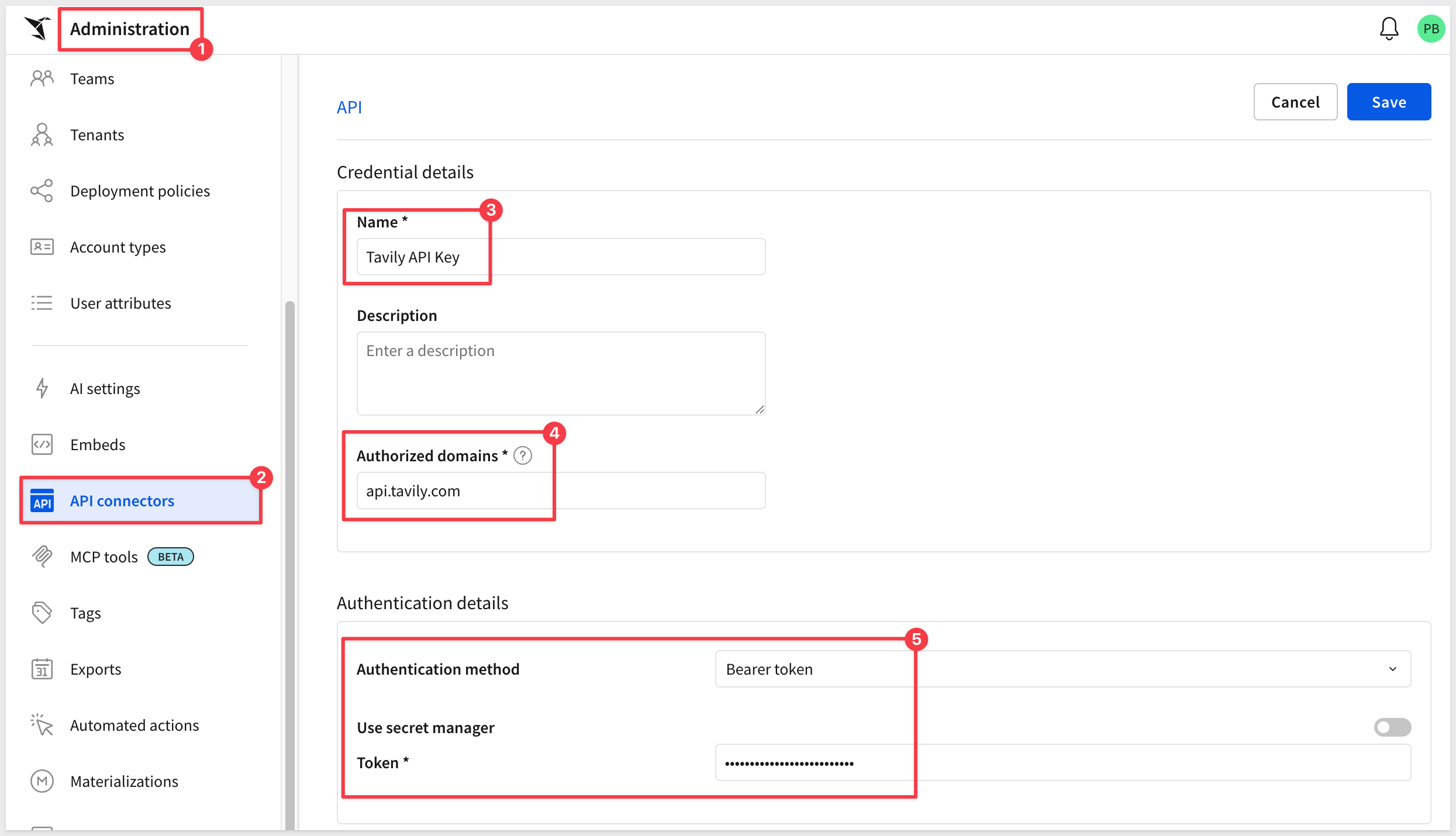Click the AI settings lightning icon

[x=42, y=388]
